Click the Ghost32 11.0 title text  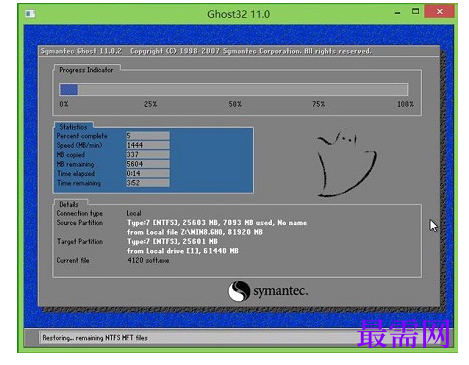click(239, 14)
